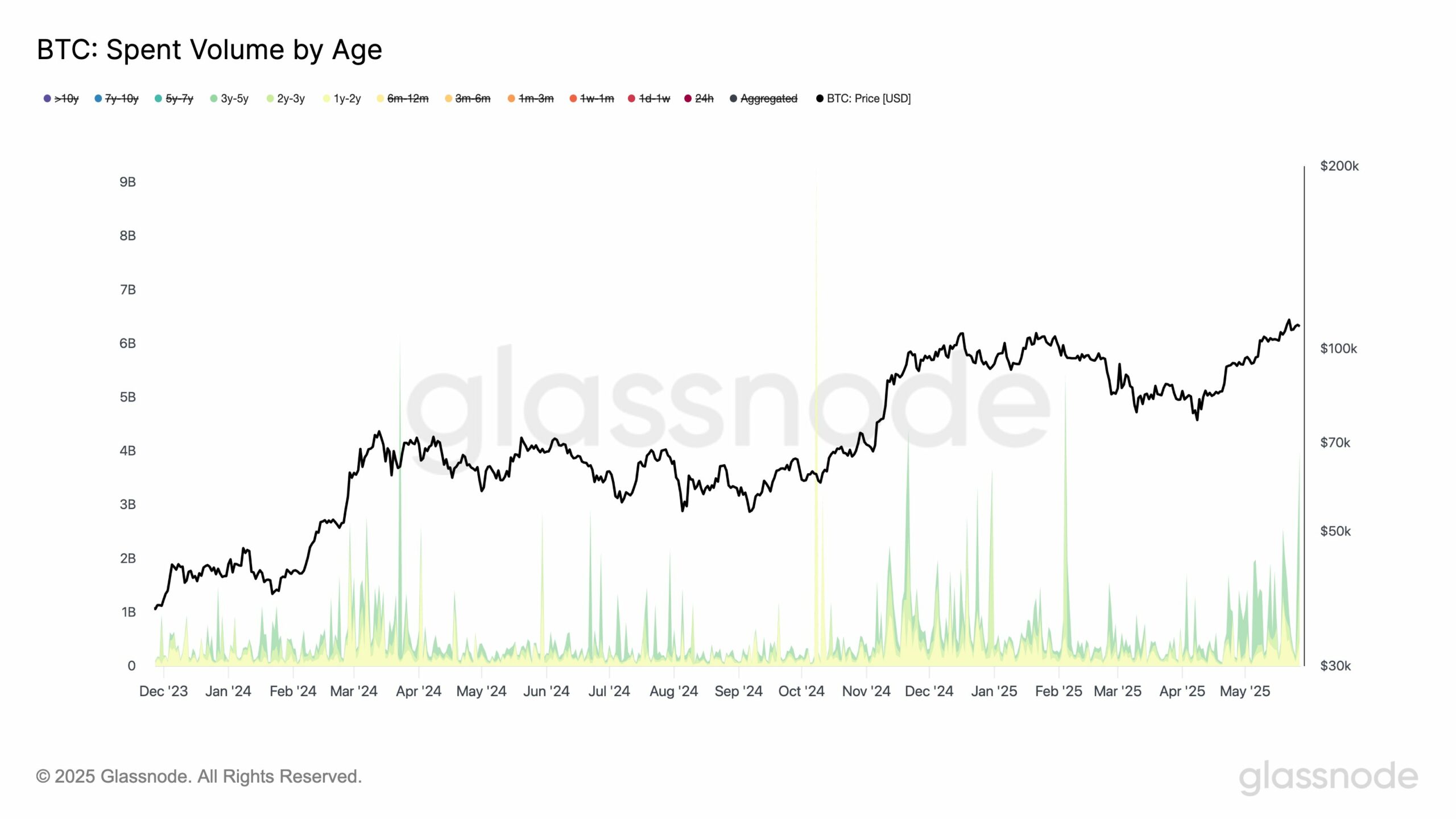Enable the 1m-3m legend series
Screen dimensions: 1456x819
(x=531, y=98)
